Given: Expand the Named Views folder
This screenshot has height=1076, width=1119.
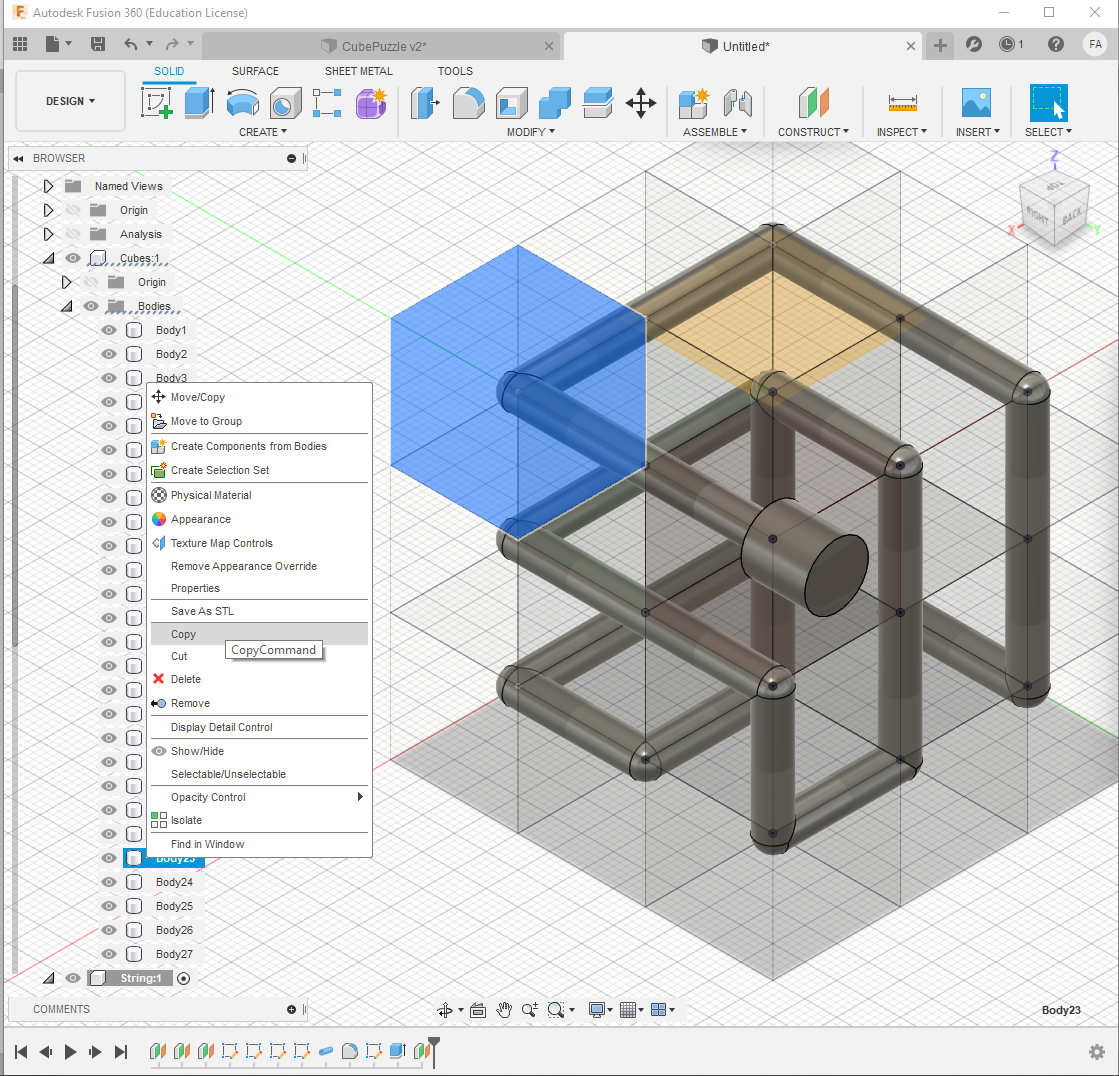Looking at the screenshot, I should tap(47, 185).
